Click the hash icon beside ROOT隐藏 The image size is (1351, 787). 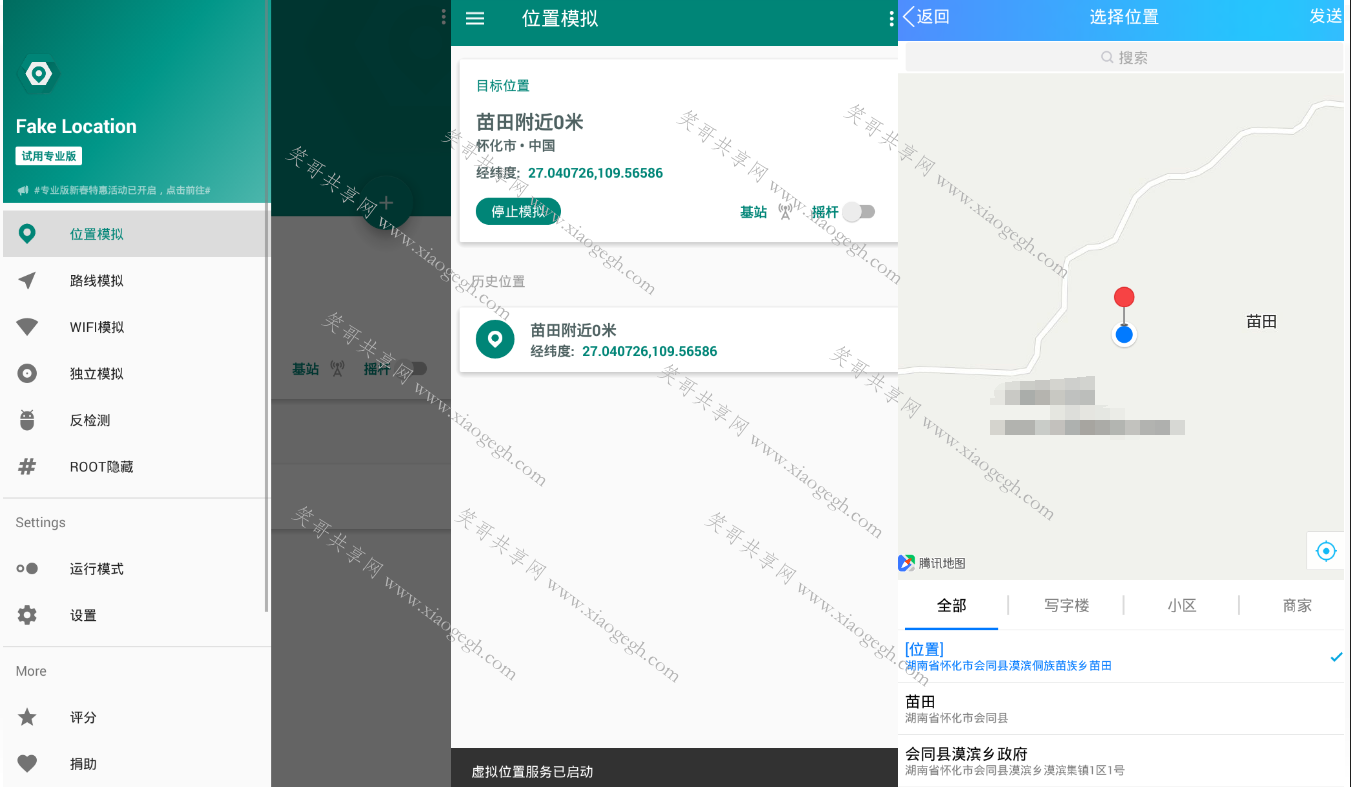27,467
